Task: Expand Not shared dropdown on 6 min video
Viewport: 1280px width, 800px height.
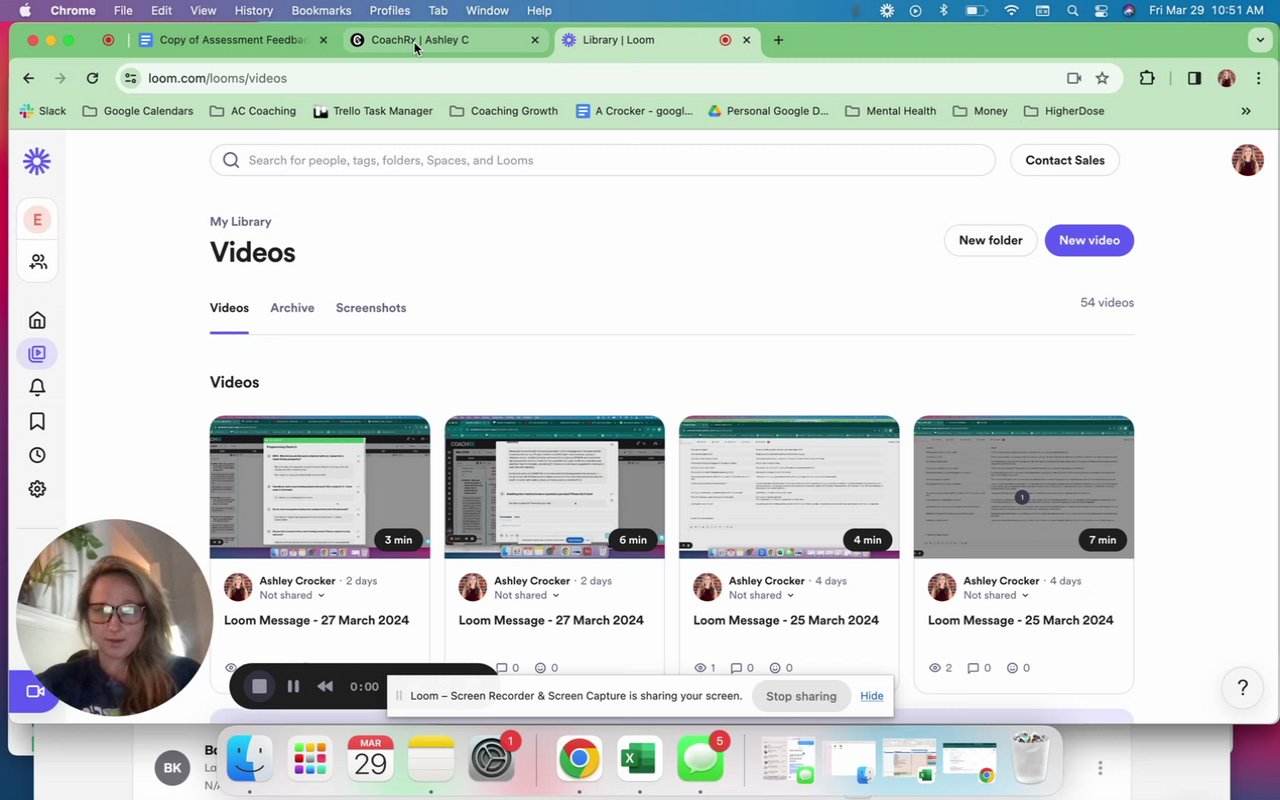Action: pos(527,595)
